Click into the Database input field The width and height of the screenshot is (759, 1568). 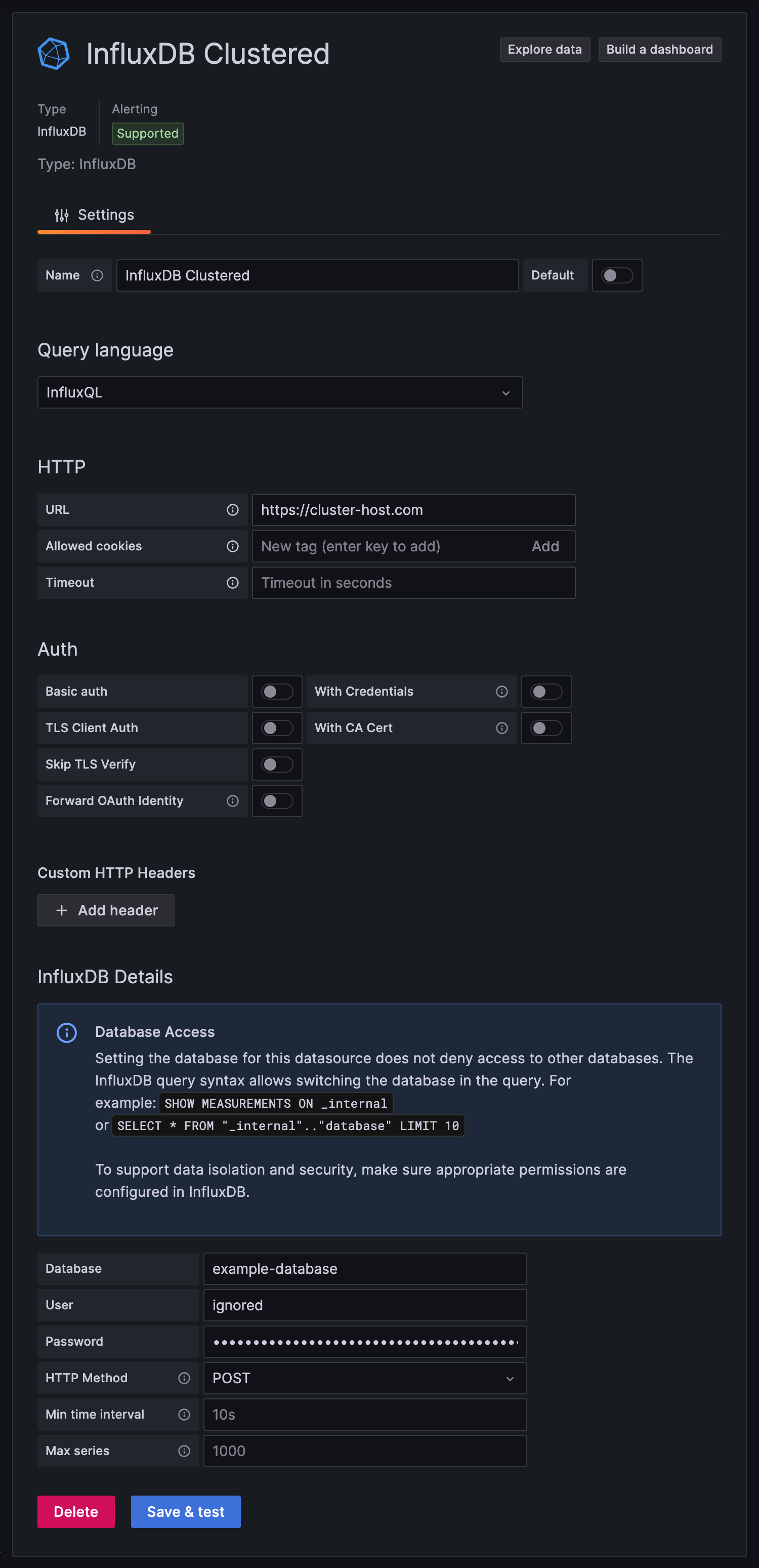point(364,1268)
